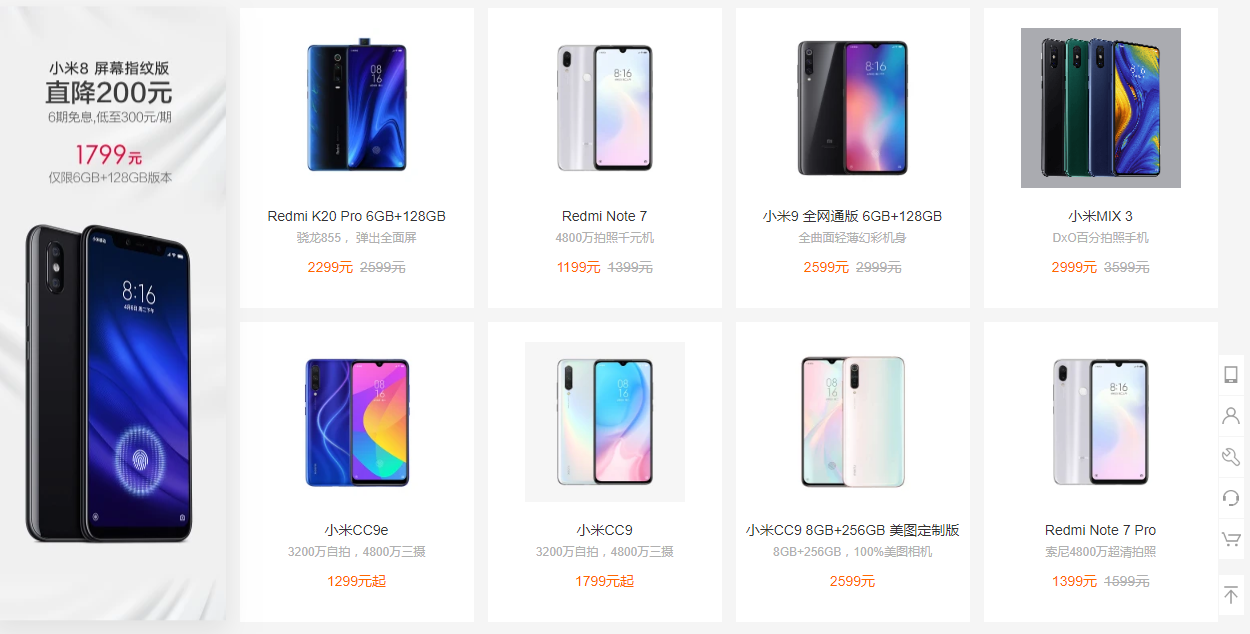Open the Redmi K20 Pro product image
The width and height of the screenshot is (1250, 634).
(357, 108)
